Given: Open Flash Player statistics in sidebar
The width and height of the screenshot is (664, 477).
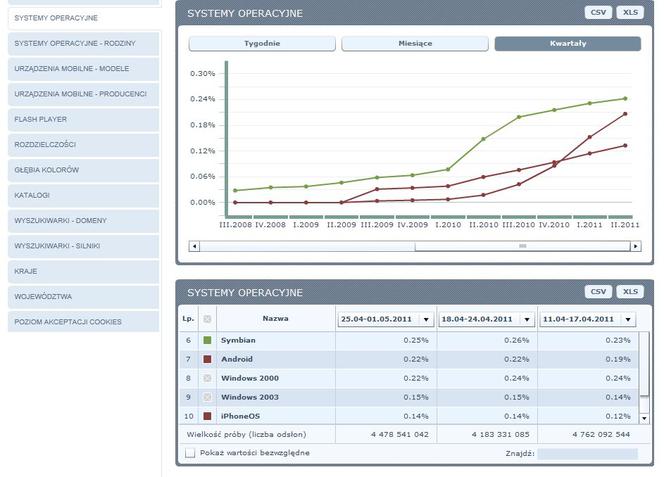Looking at the screenshot, I should coord(83,119).
